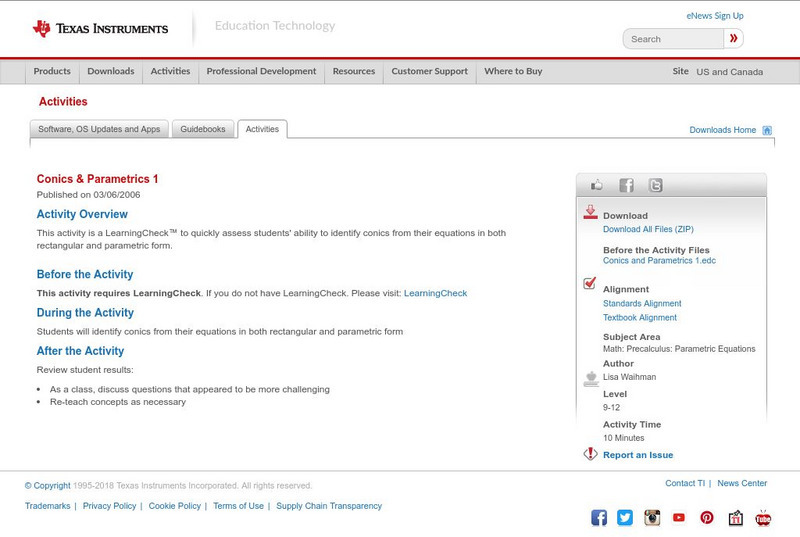Screen dimensions: 800x537
Task: Click the red search submit arrow button
Action: (x=733, y=38)
